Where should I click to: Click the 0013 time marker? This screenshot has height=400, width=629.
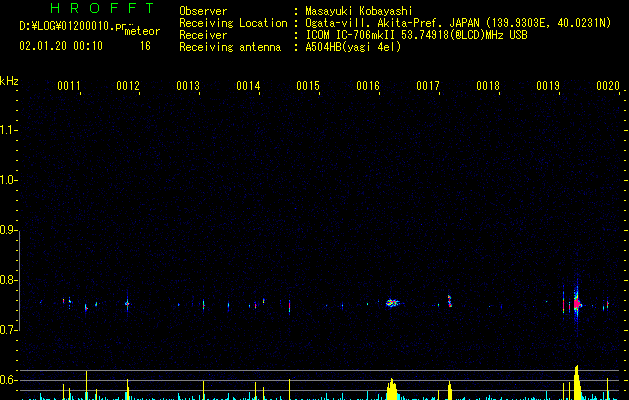tap(188, 85)
